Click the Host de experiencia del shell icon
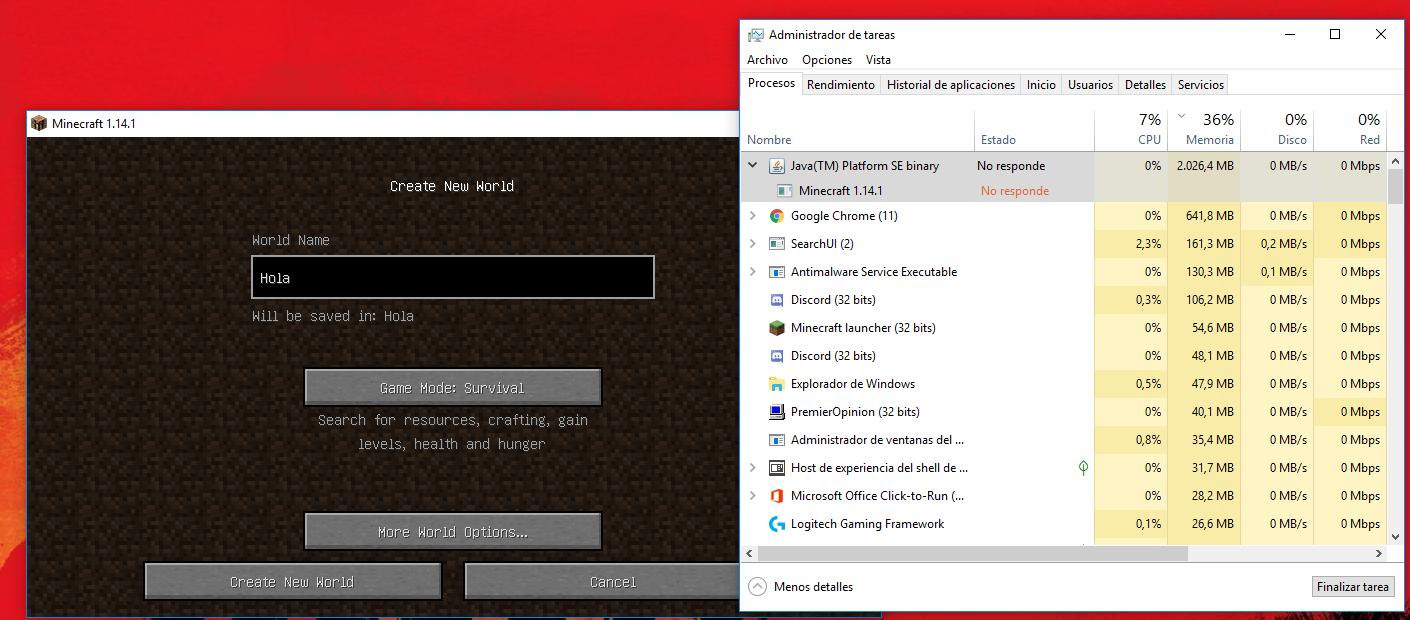 click(x=777, y=468)
